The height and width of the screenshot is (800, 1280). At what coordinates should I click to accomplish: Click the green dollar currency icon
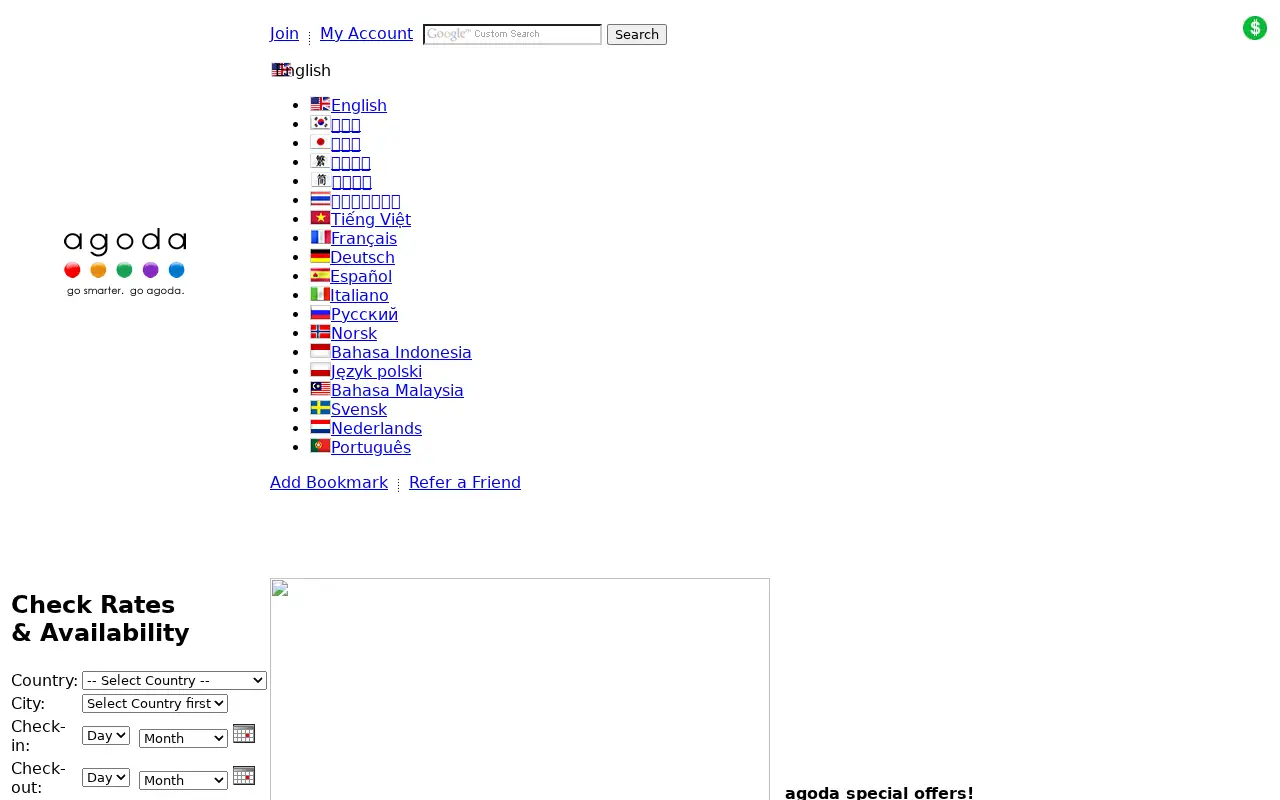click(x=1255, y=28)
